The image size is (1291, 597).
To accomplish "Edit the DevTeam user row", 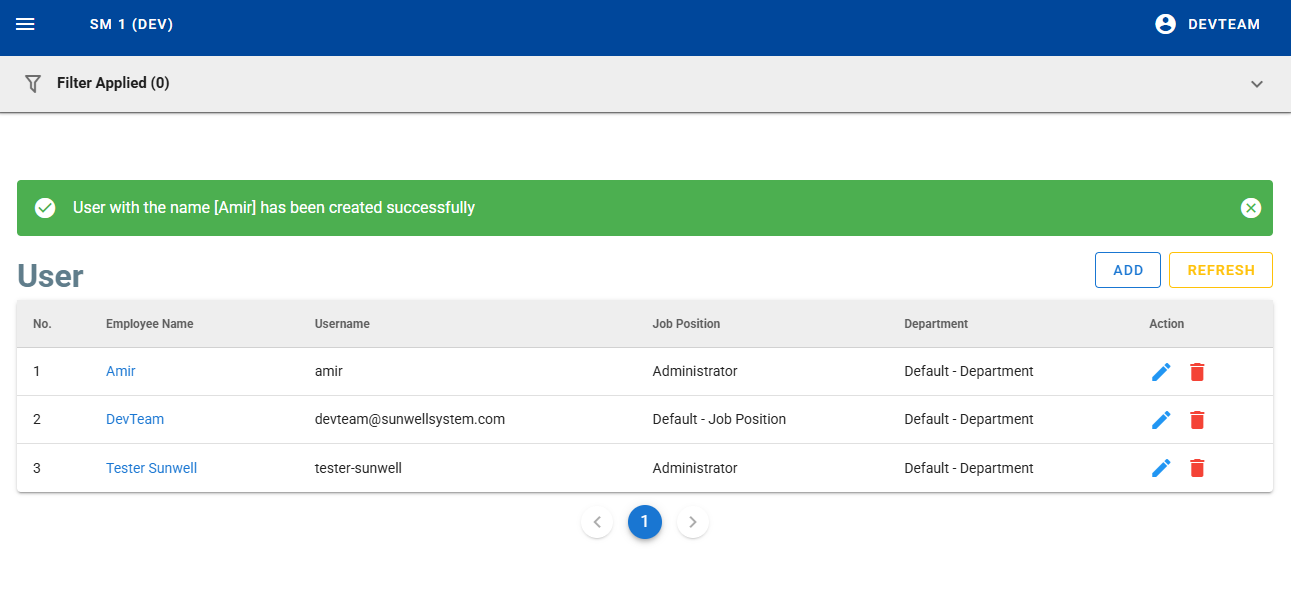I will pyautogui.click(x=1161, y=420).
